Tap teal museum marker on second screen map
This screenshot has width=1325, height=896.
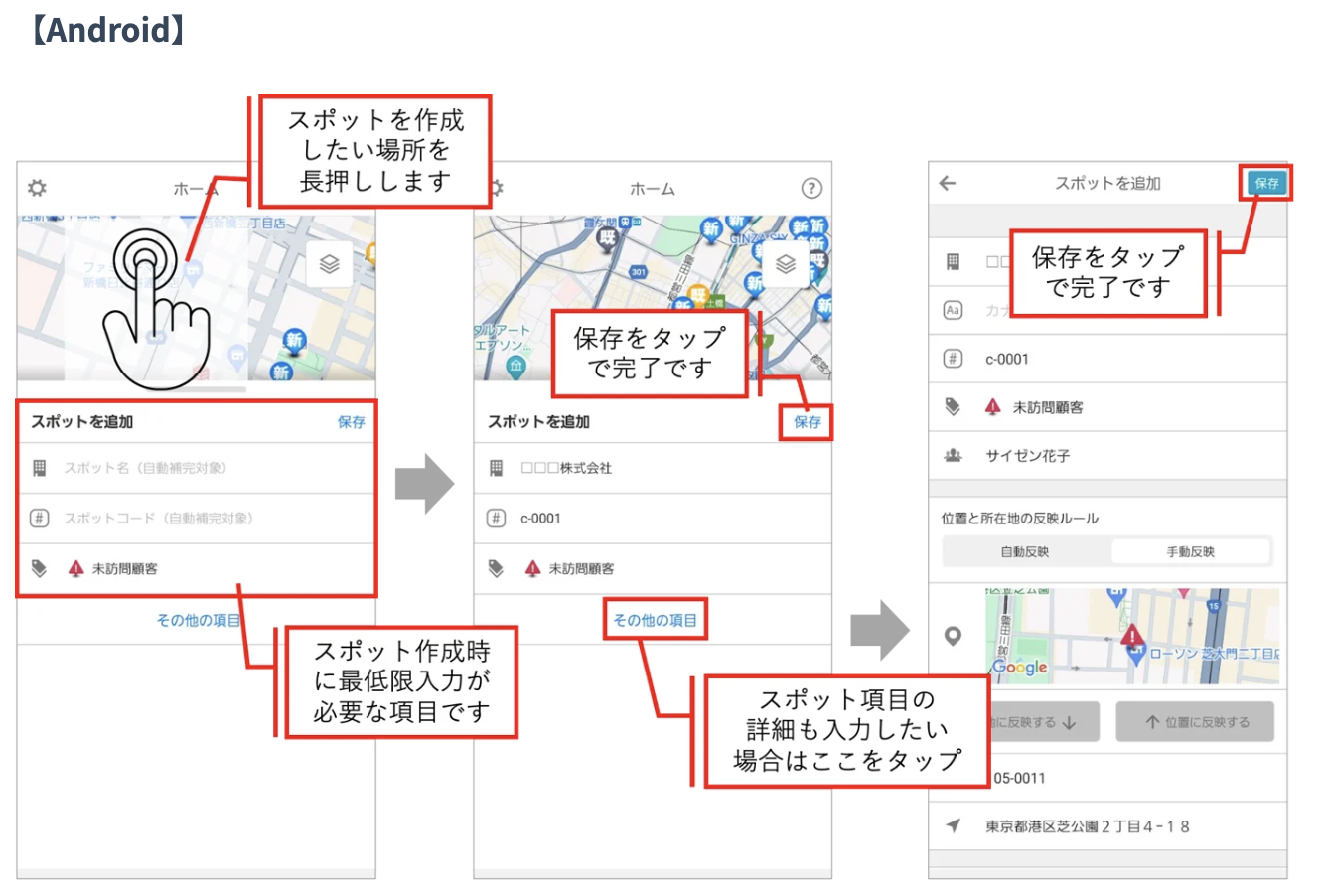[515, 367]
